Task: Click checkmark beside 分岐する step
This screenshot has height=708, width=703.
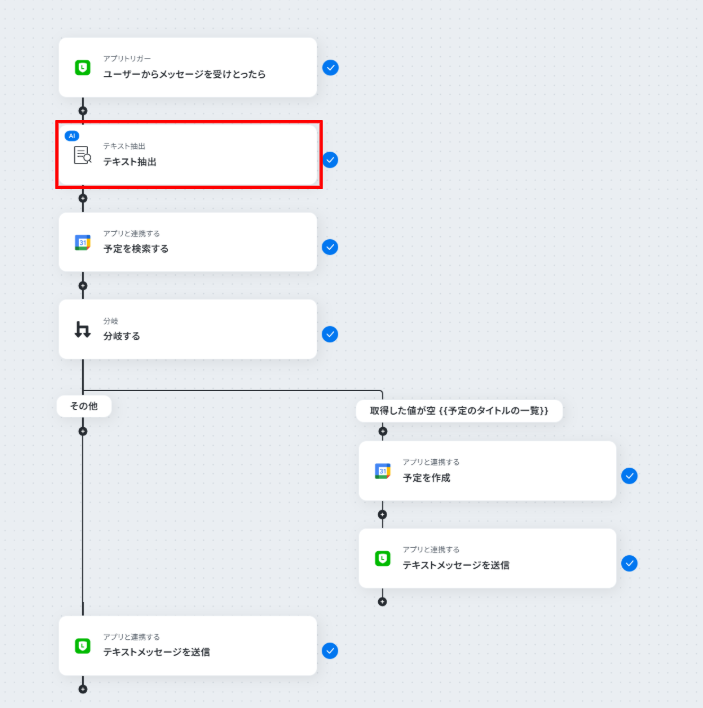Action: (330, 334)
